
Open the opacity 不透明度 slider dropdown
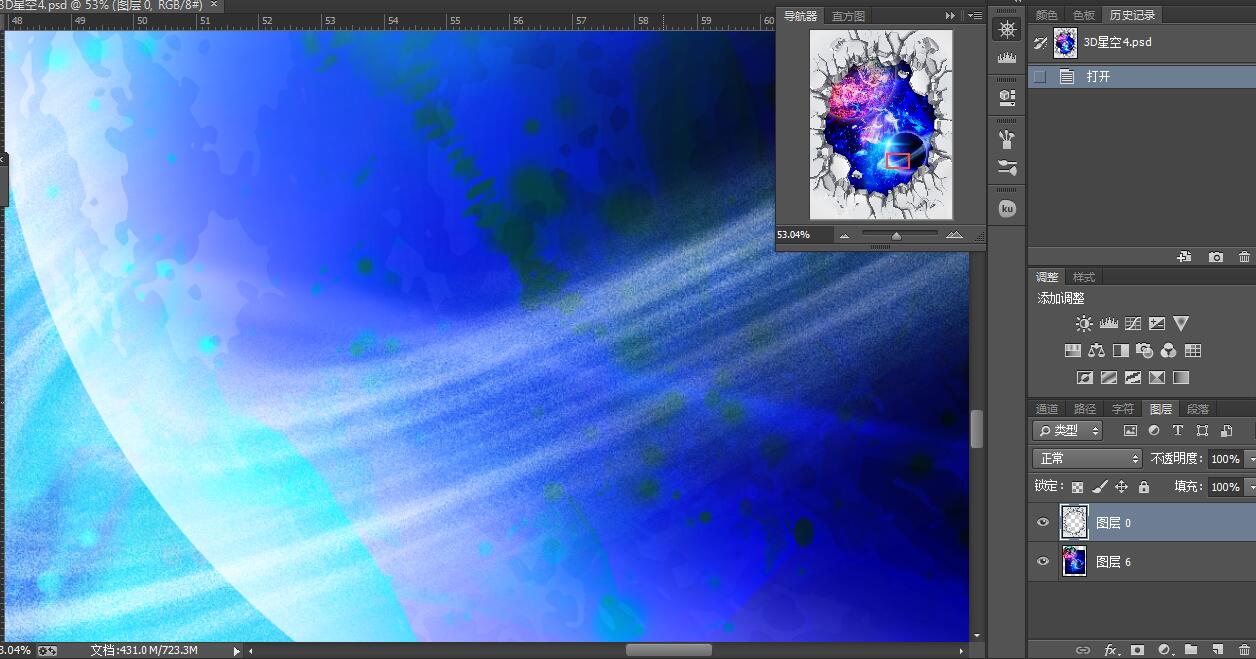(x=1250, y=458)
